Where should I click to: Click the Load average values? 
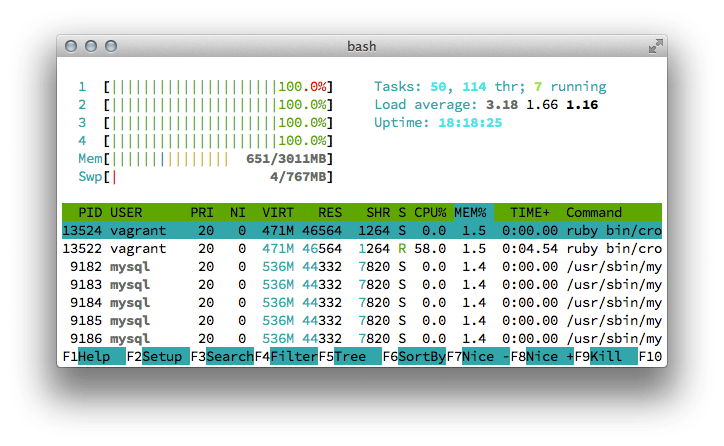coord(542,105)
